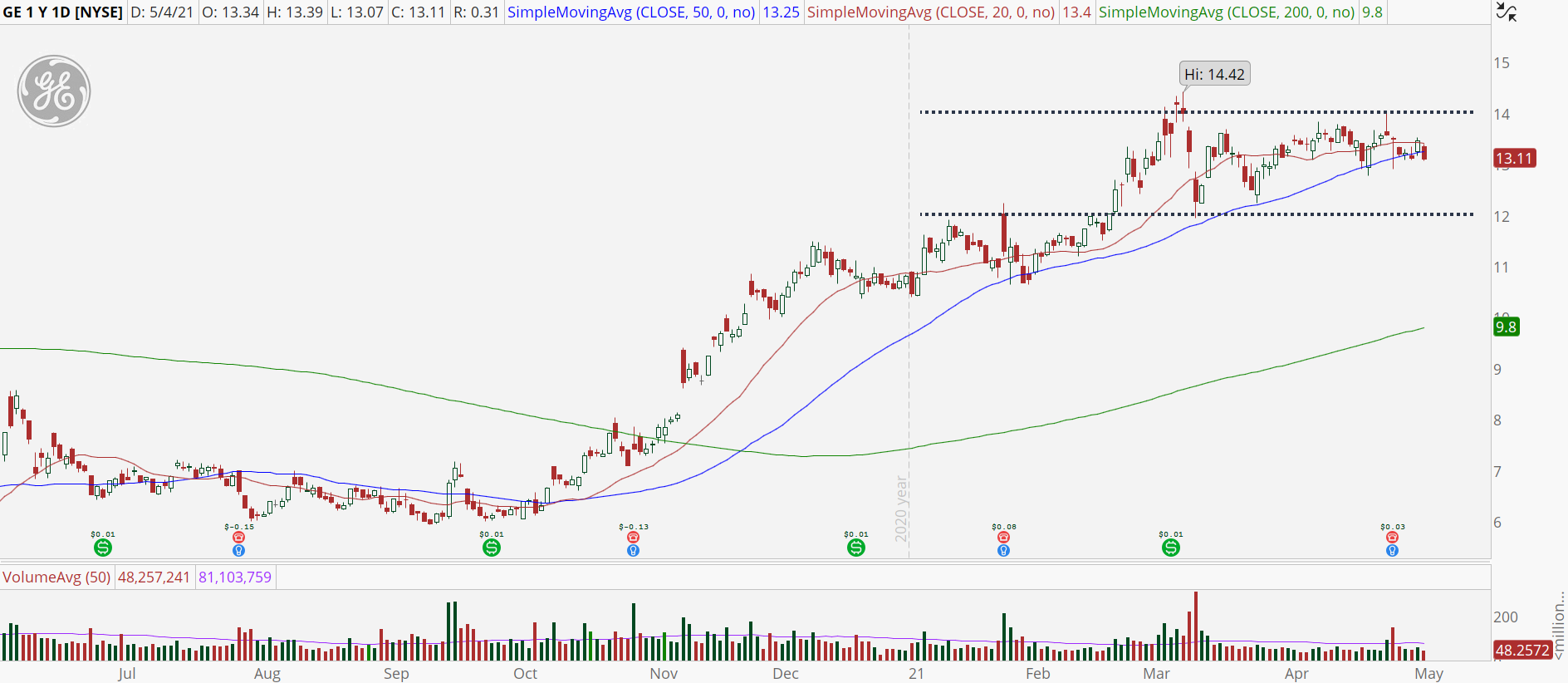
Task: Click the 6 label on the price axis
Action: [1497, 523]
